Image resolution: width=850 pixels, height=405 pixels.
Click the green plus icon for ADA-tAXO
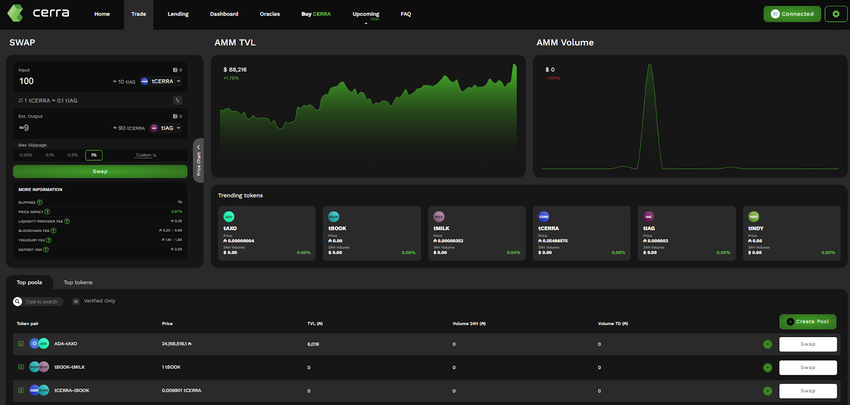767,344
